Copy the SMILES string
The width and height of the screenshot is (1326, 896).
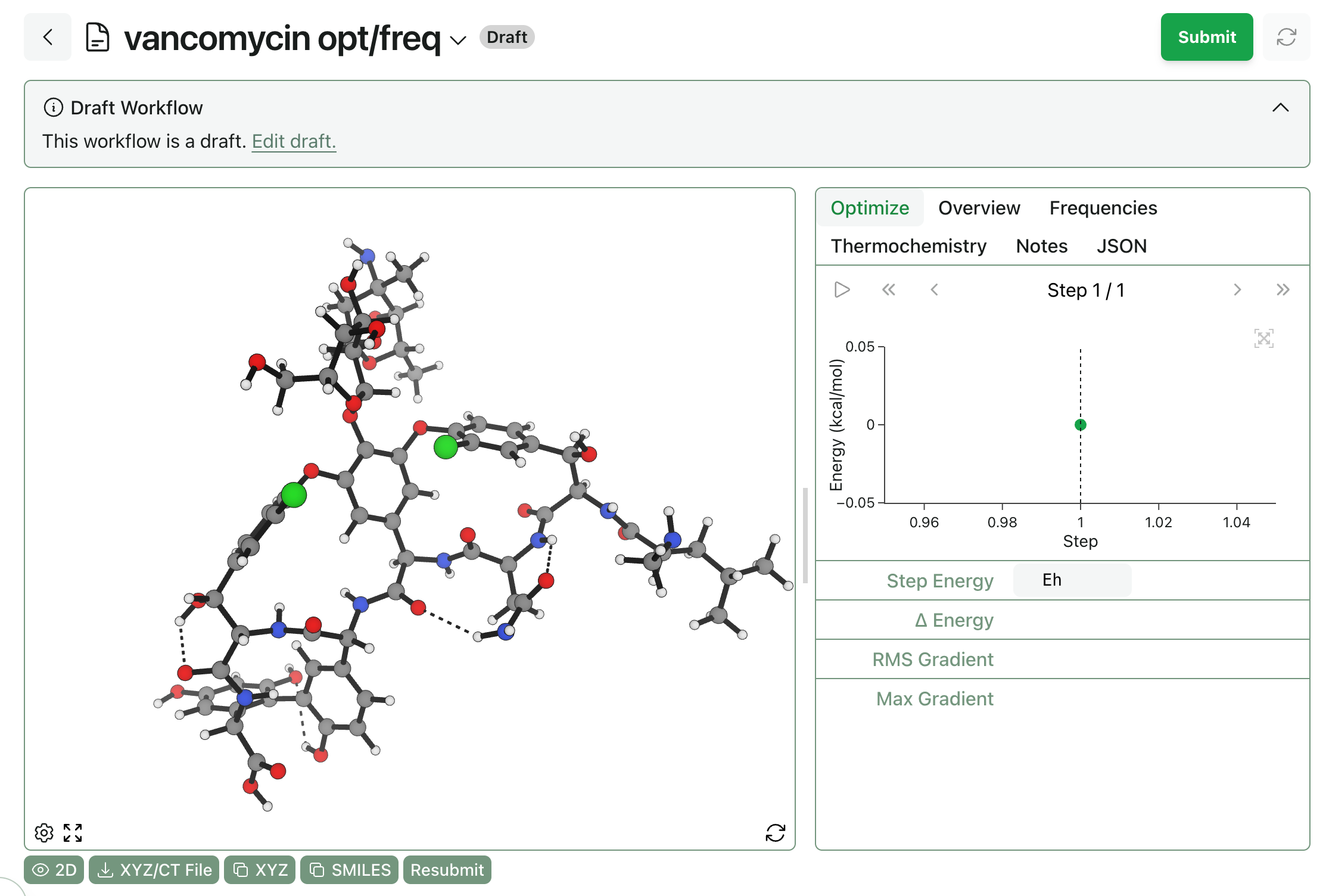[x=350, y=870]
